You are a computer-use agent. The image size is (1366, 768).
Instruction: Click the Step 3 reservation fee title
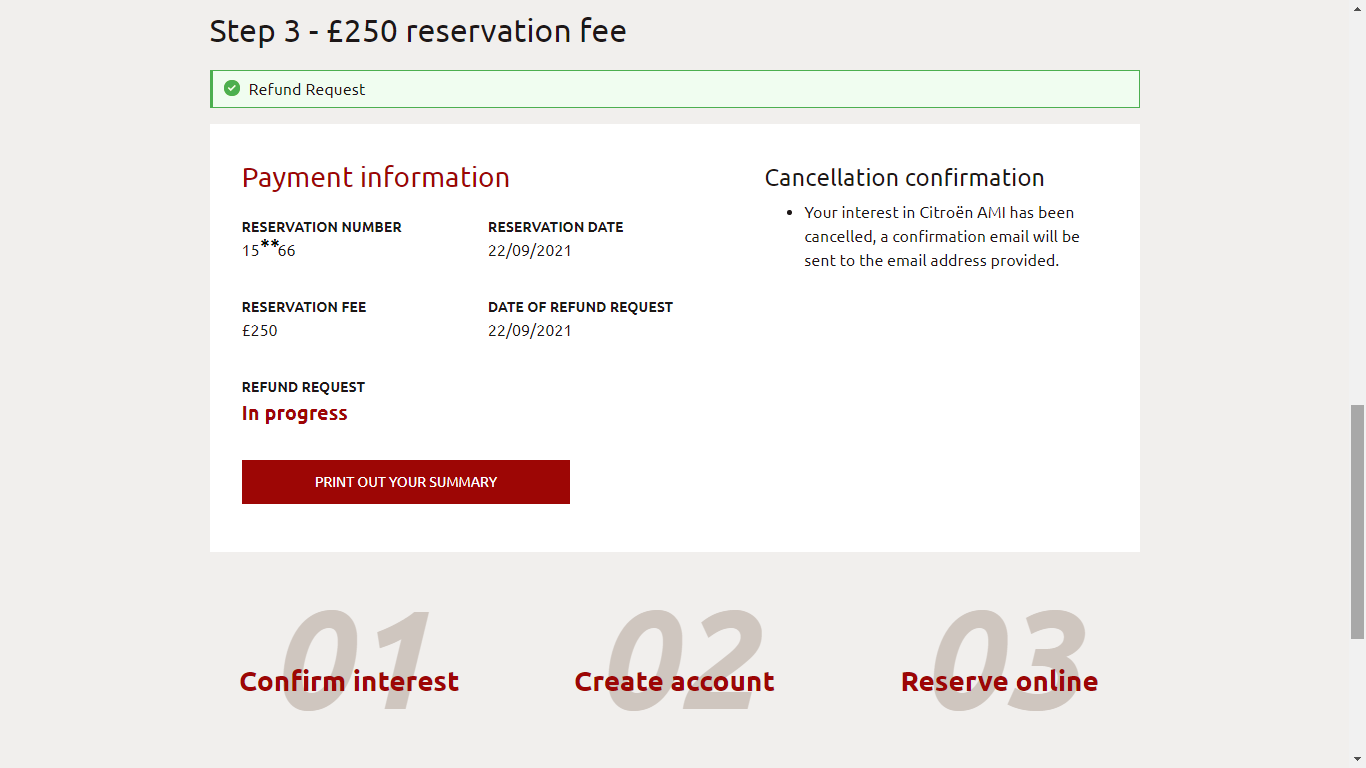pos(418,31)
